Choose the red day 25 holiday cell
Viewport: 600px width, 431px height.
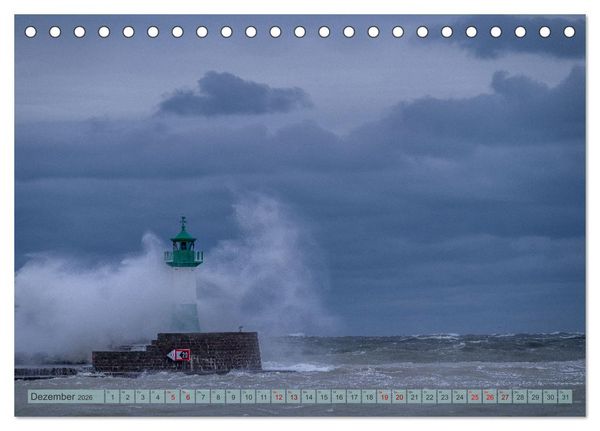pos(475,397)
